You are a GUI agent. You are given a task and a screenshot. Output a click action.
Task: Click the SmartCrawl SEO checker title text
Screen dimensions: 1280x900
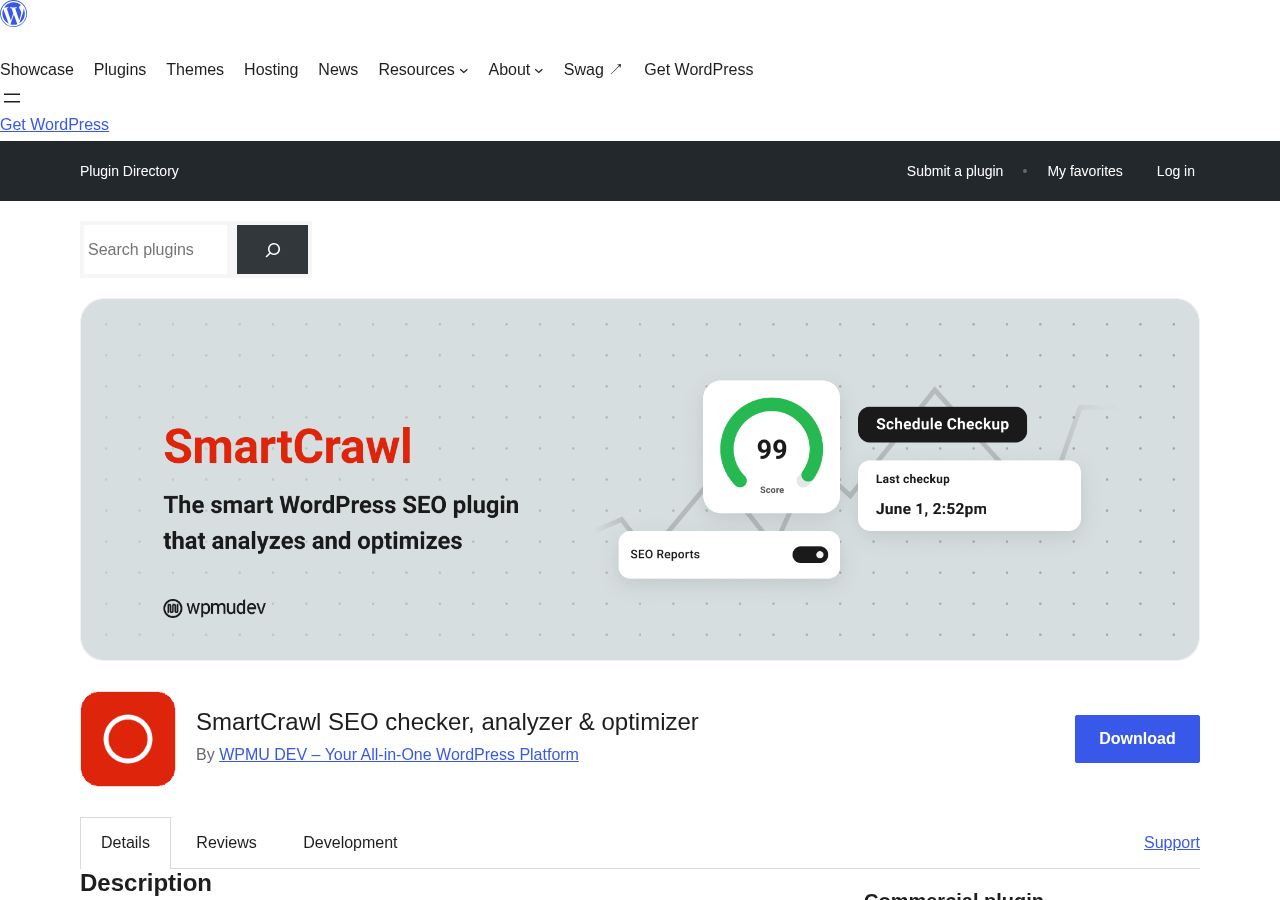[x=447, y=722]
